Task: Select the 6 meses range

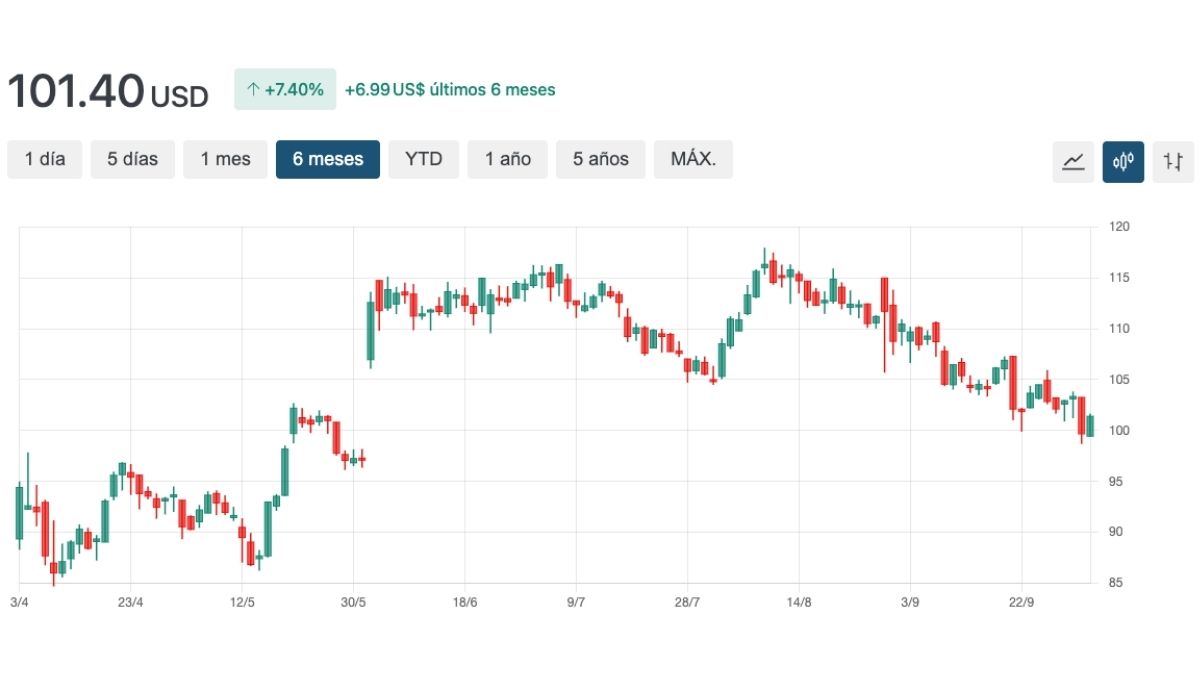Action: tap(328, 159)
